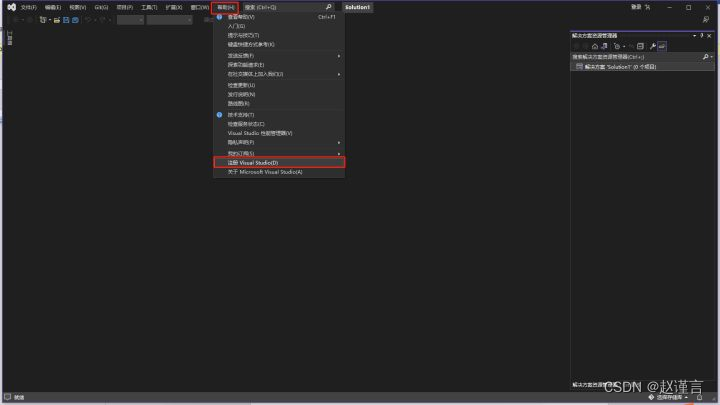This screenshot has width=720, height=405.
Task: Open the collapsed toolbox side tab
Action: pos(10,38)
